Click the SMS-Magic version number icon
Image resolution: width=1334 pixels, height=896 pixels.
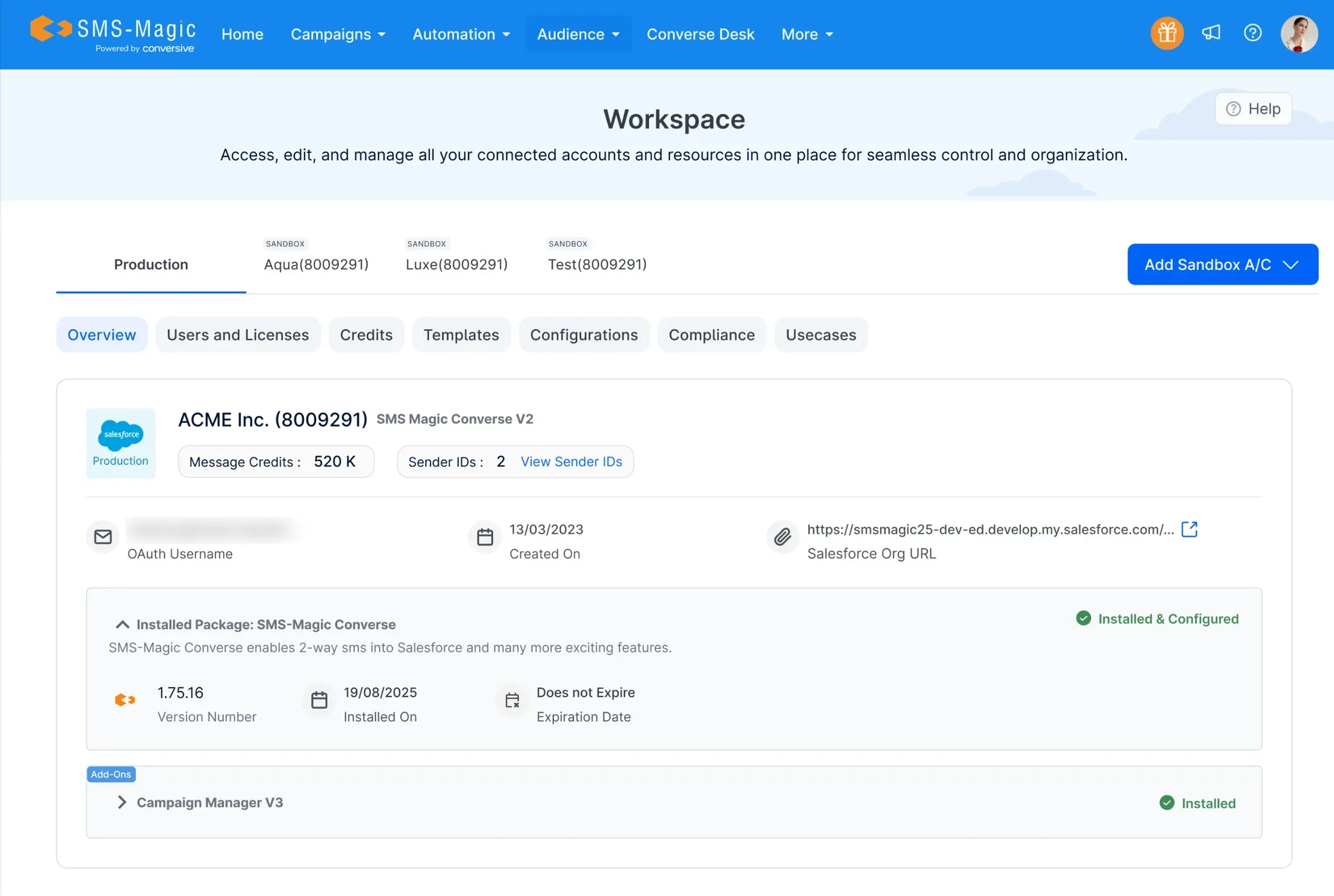click(x=125, y=700)
